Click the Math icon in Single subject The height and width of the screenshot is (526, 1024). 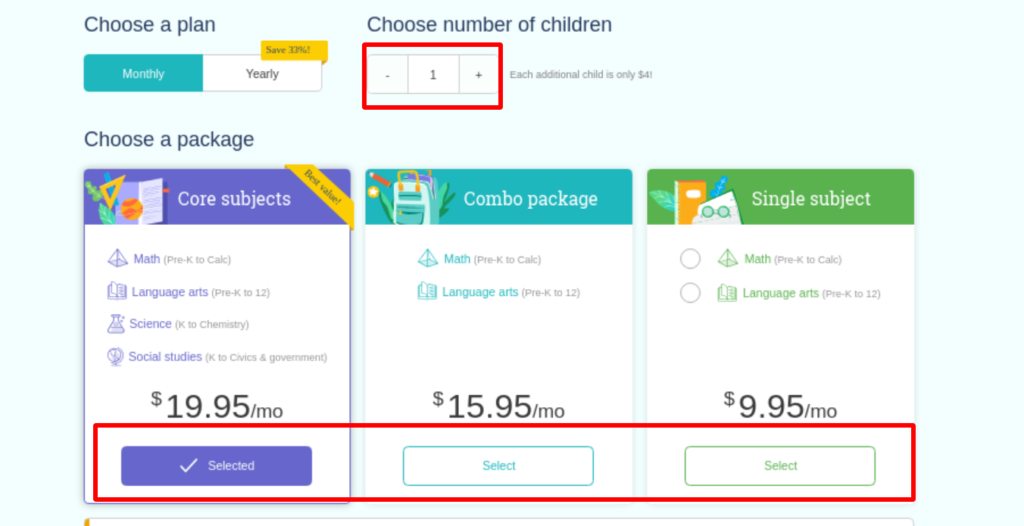(x=728, y=259)
